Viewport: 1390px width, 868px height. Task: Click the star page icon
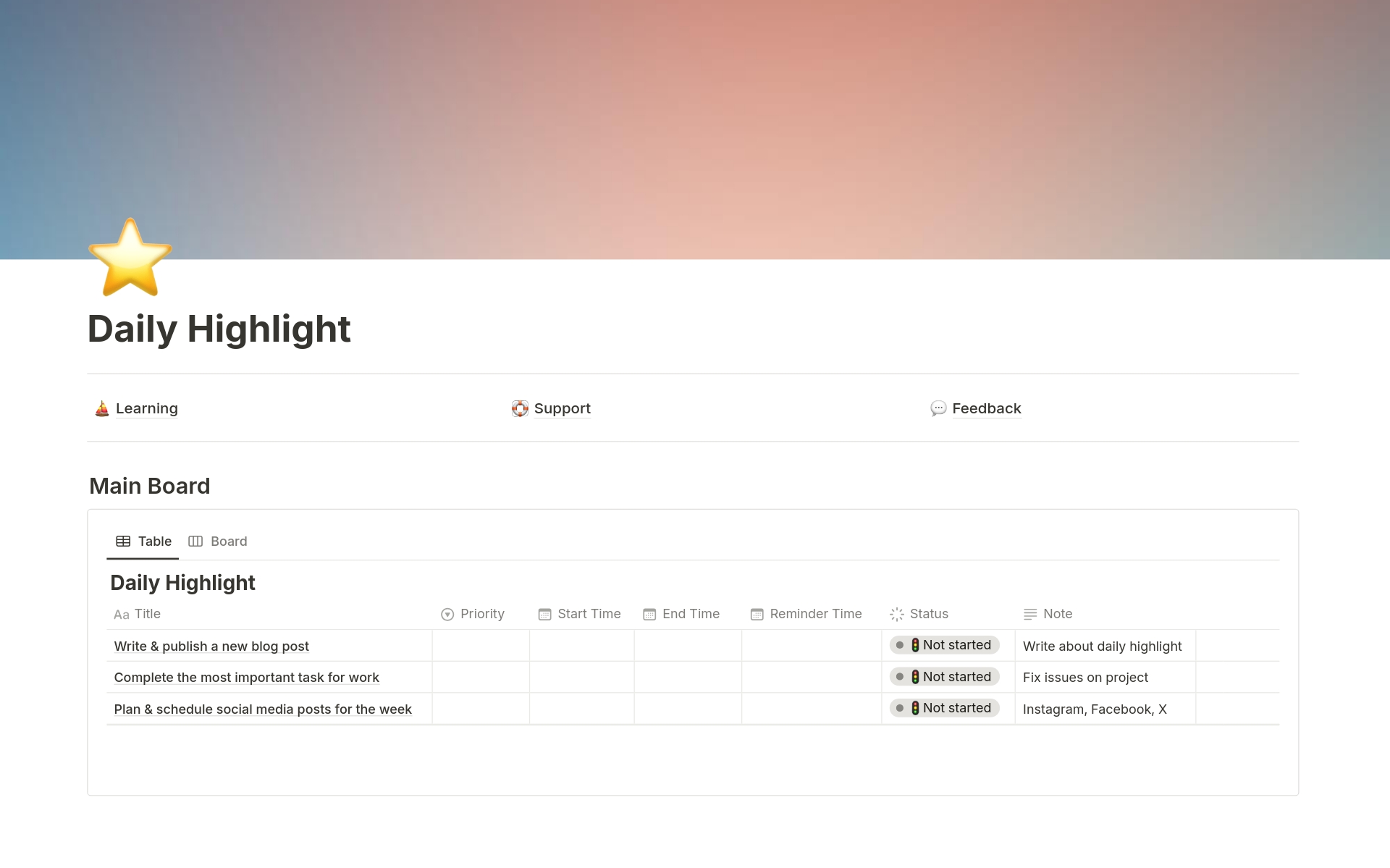click(x=130, y=258)
